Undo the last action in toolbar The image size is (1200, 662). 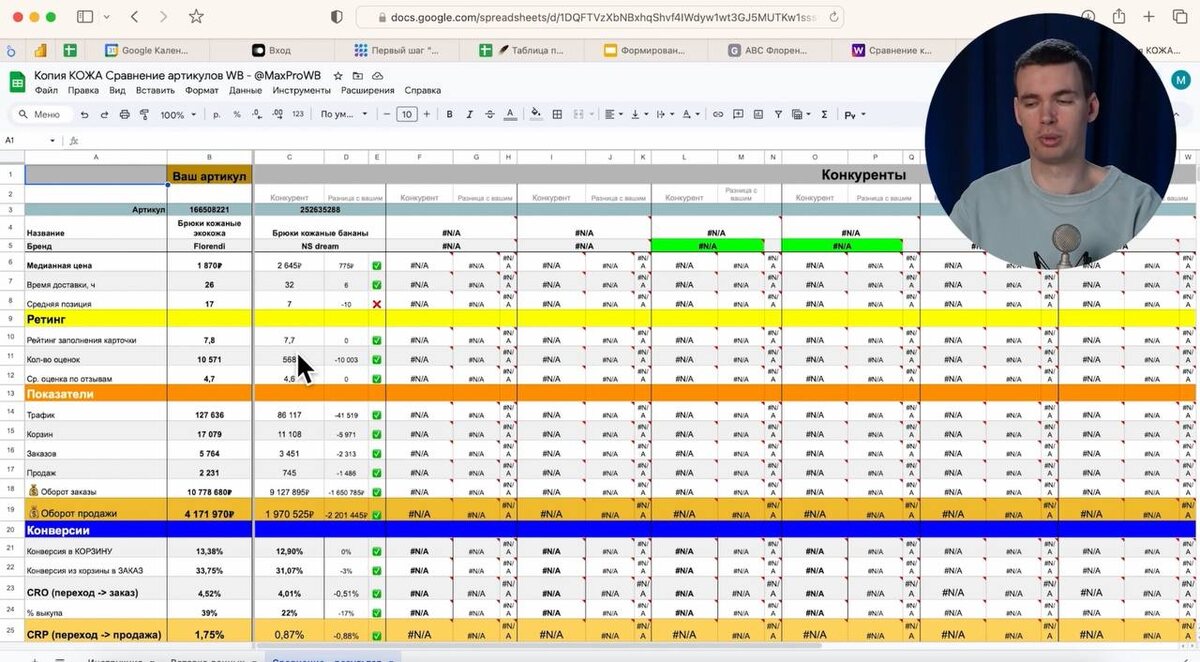coord(85,115)
